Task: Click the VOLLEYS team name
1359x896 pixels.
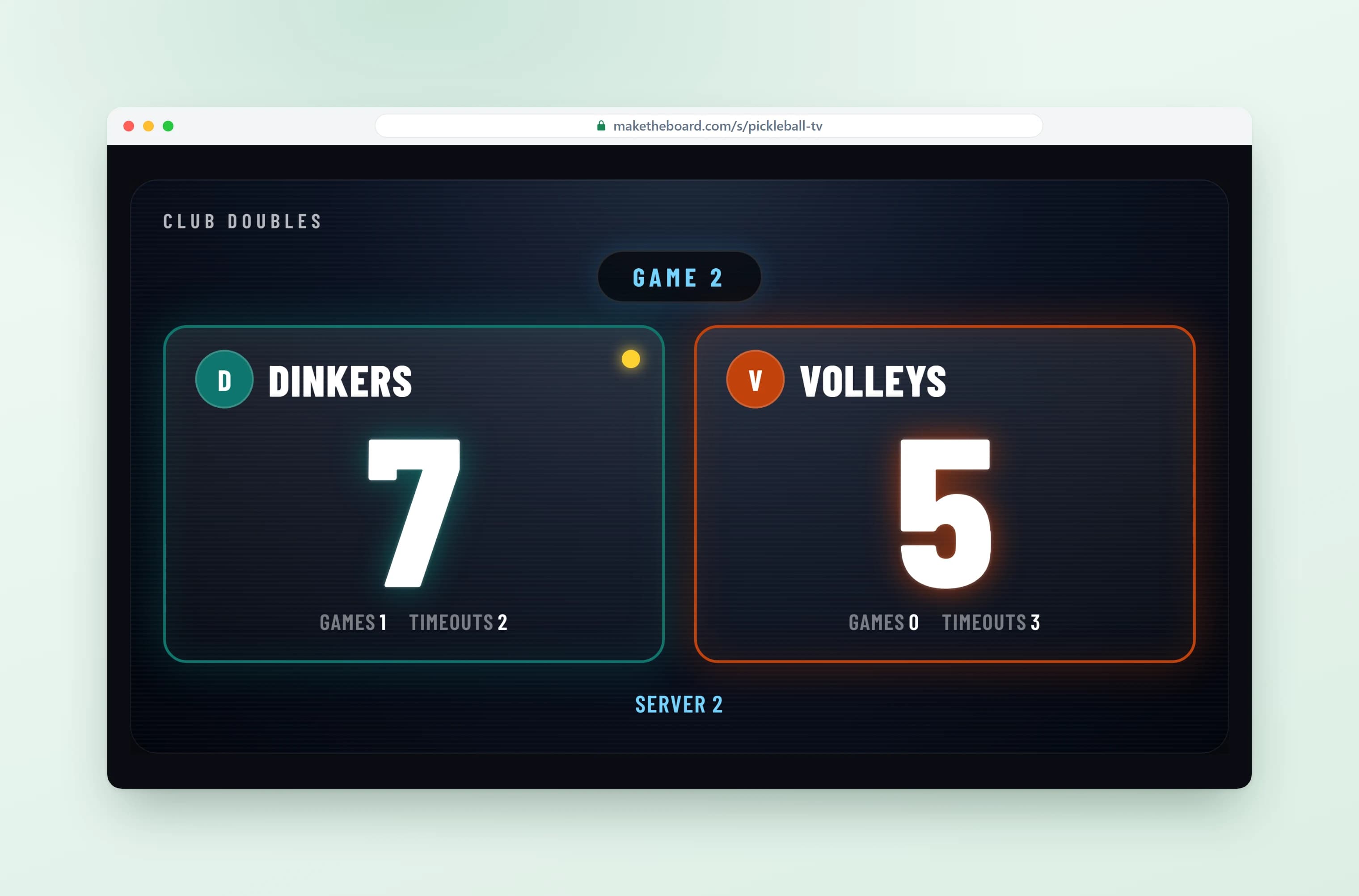Action: (873, 381)
